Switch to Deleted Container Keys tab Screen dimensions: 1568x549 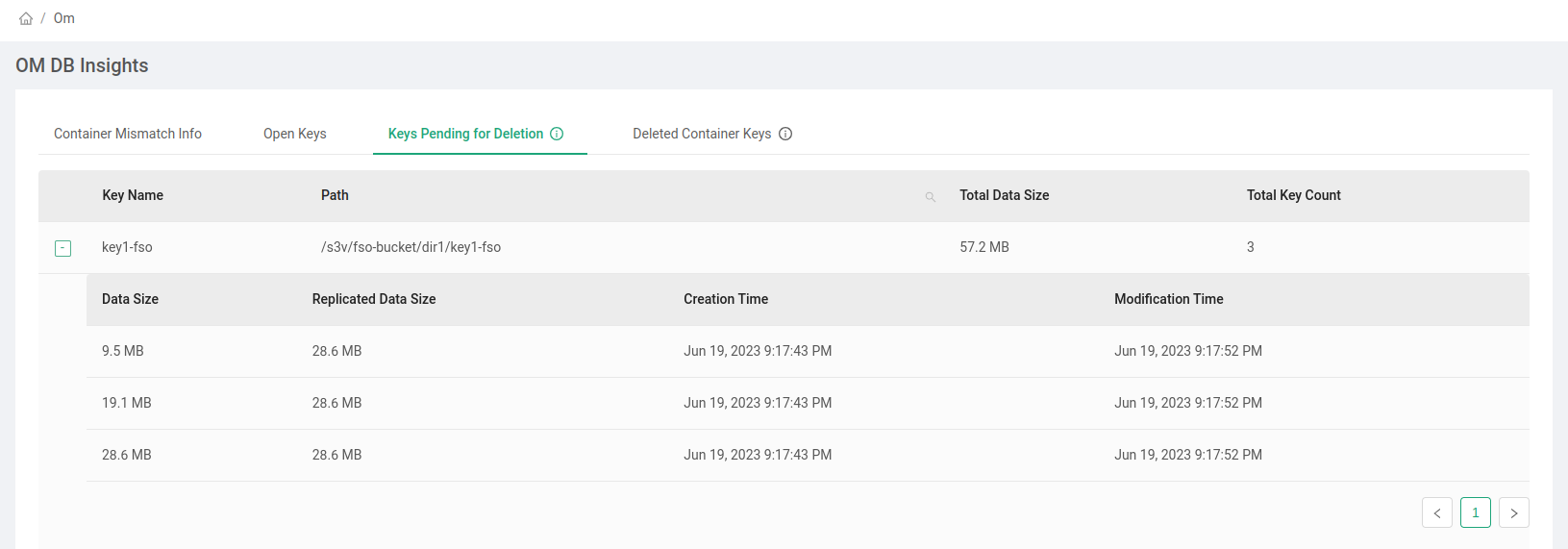click(x=701, y=134)
